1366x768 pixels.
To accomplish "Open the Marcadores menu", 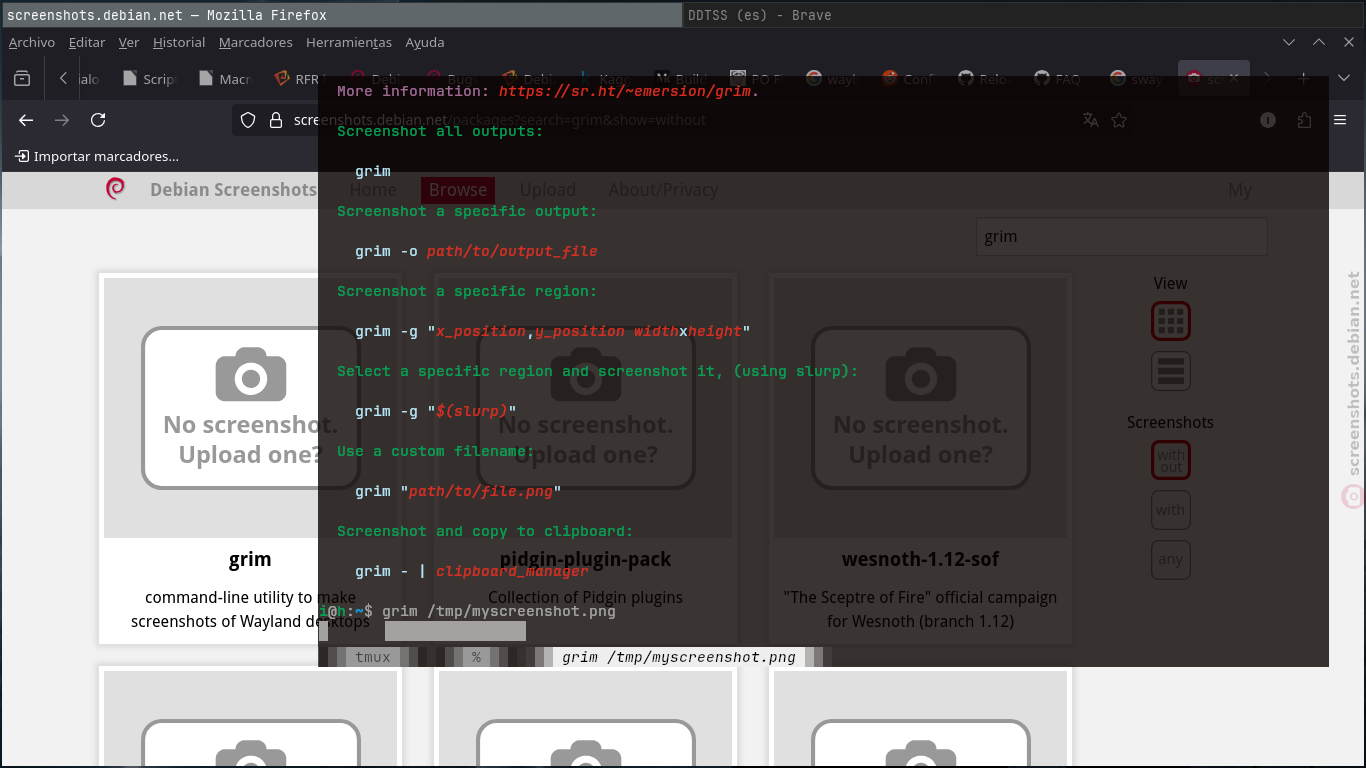I will tap(256, 42).
